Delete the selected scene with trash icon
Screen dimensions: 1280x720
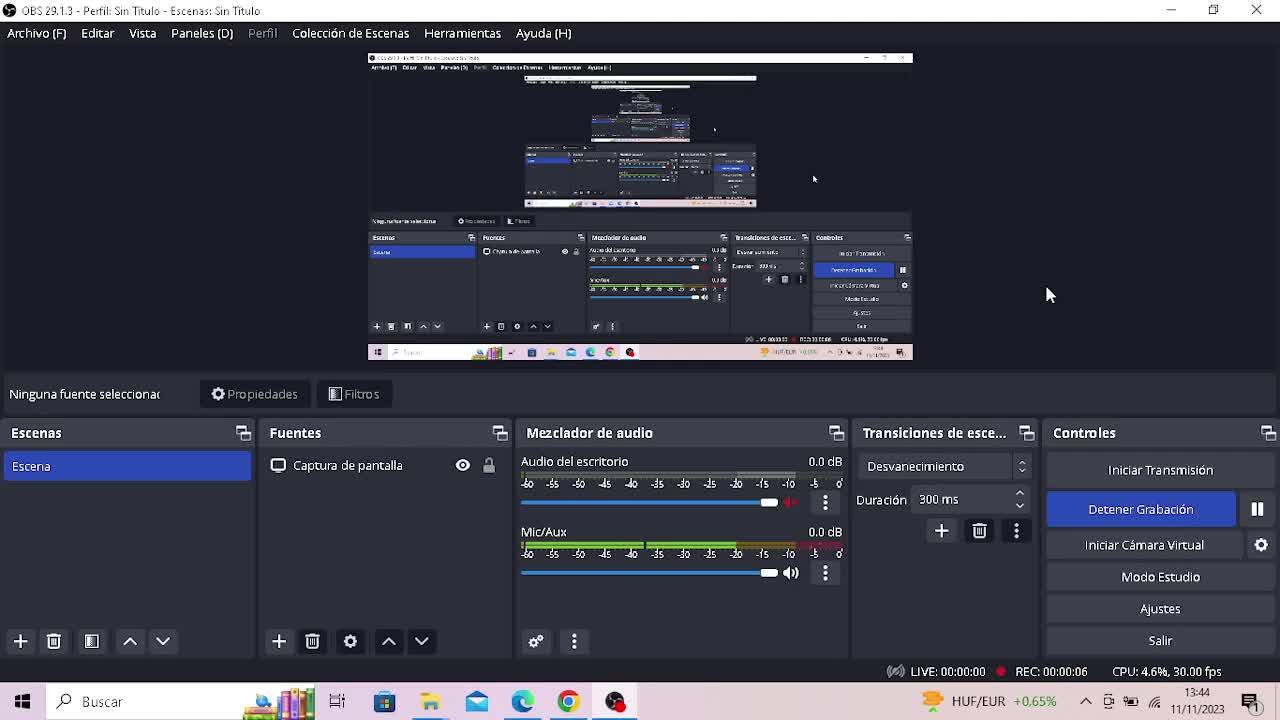pyautogui.click(x=54, y=641)
